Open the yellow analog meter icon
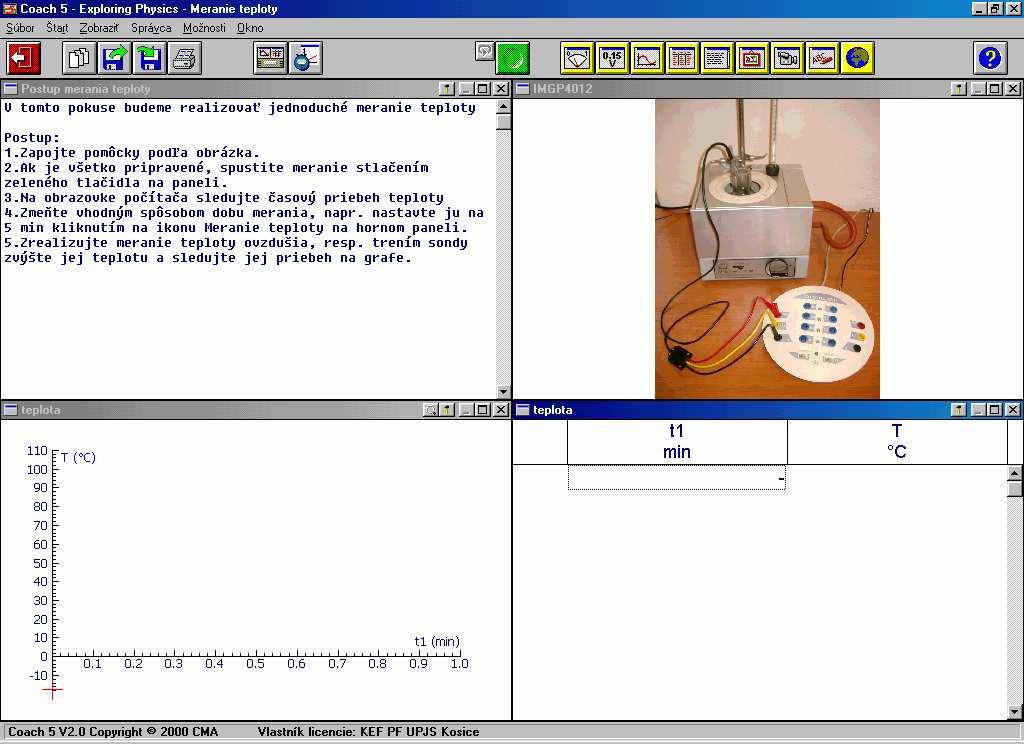This screenshot has width=1024, height=744. 577,58
